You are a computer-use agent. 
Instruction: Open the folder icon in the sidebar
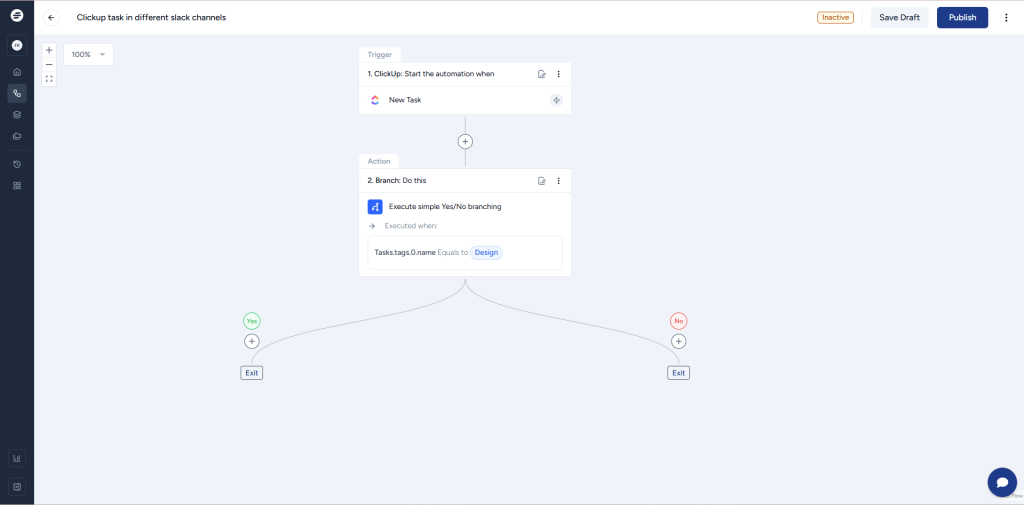click(x=17, y=136)
